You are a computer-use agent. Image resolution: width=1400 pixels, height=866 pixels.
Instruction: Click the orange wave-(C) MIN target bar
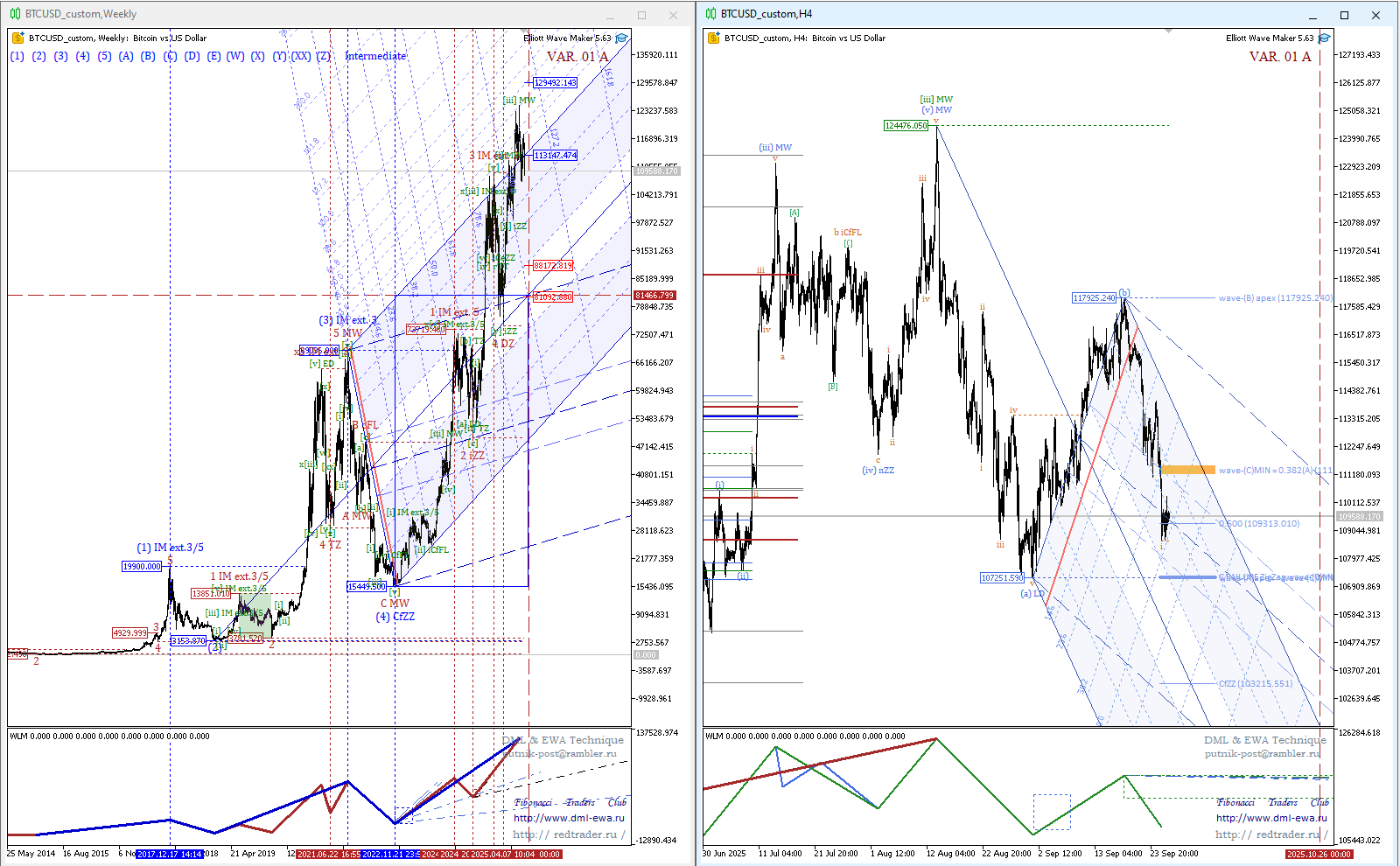[1187, 470]
